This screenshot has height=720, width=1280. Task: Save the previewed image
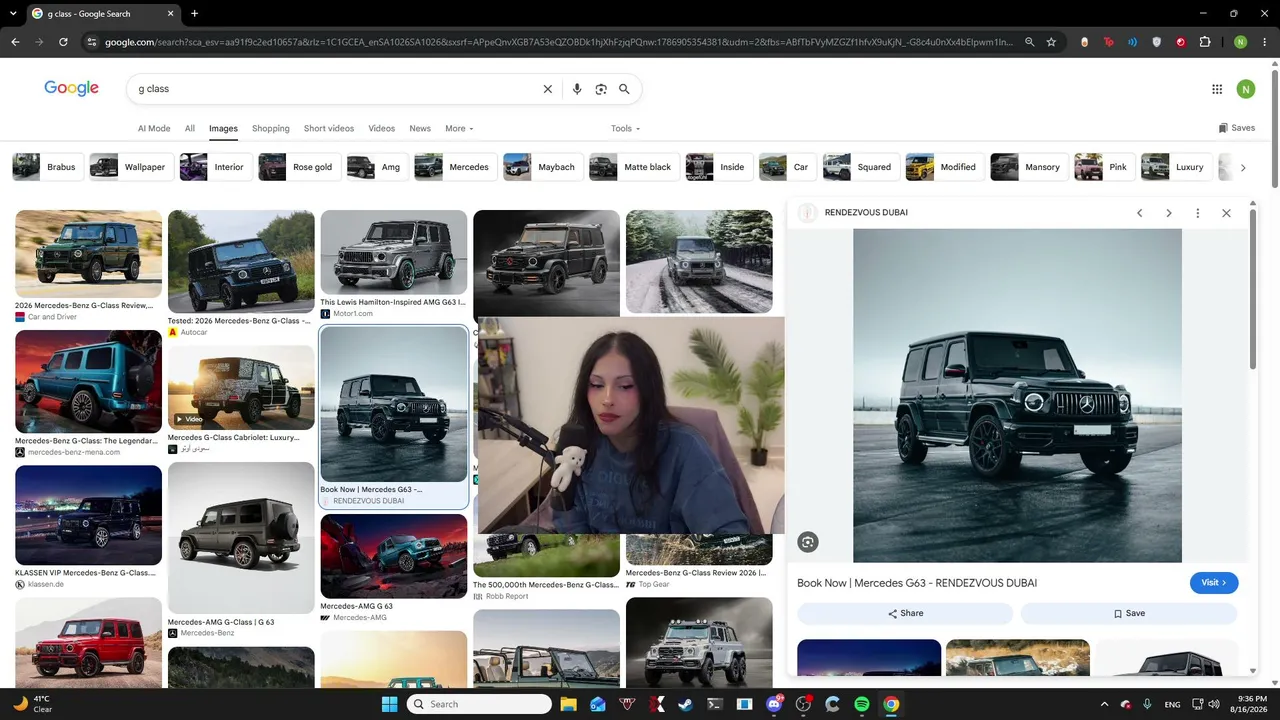pos(1129,613)
